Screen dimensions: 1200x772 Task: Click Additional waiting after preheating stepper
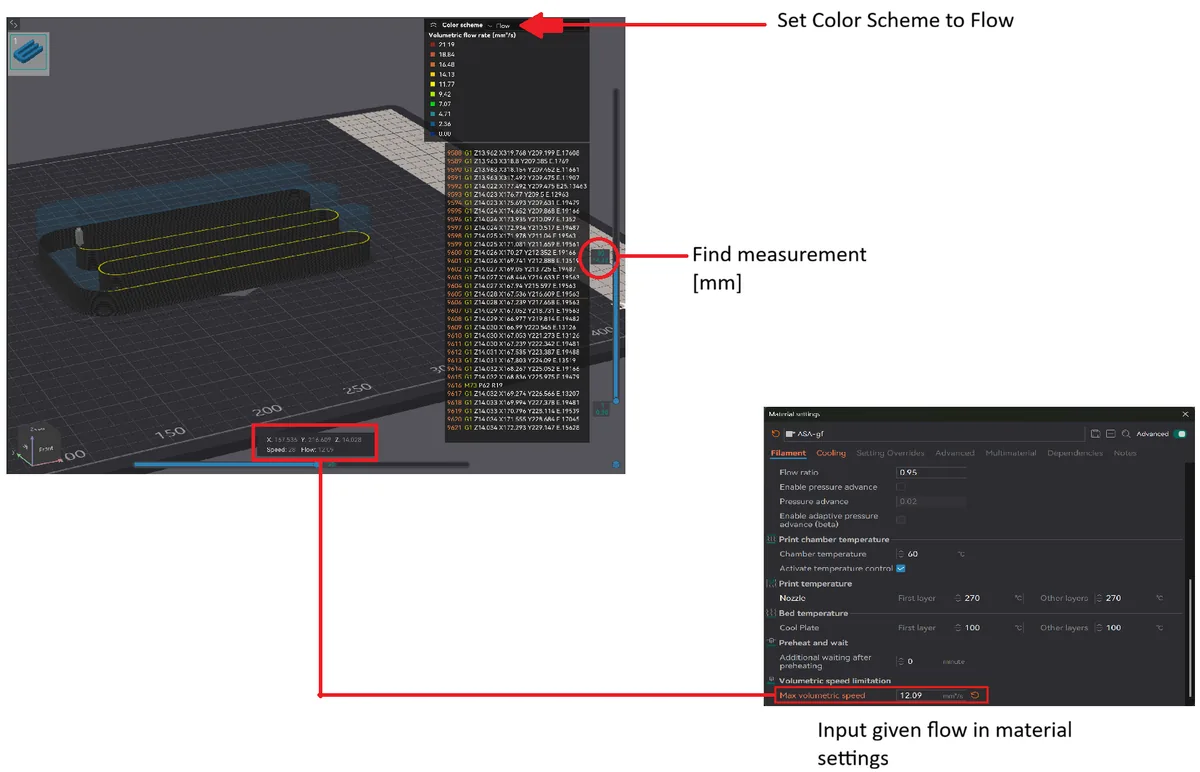click(x=901, y=661)
